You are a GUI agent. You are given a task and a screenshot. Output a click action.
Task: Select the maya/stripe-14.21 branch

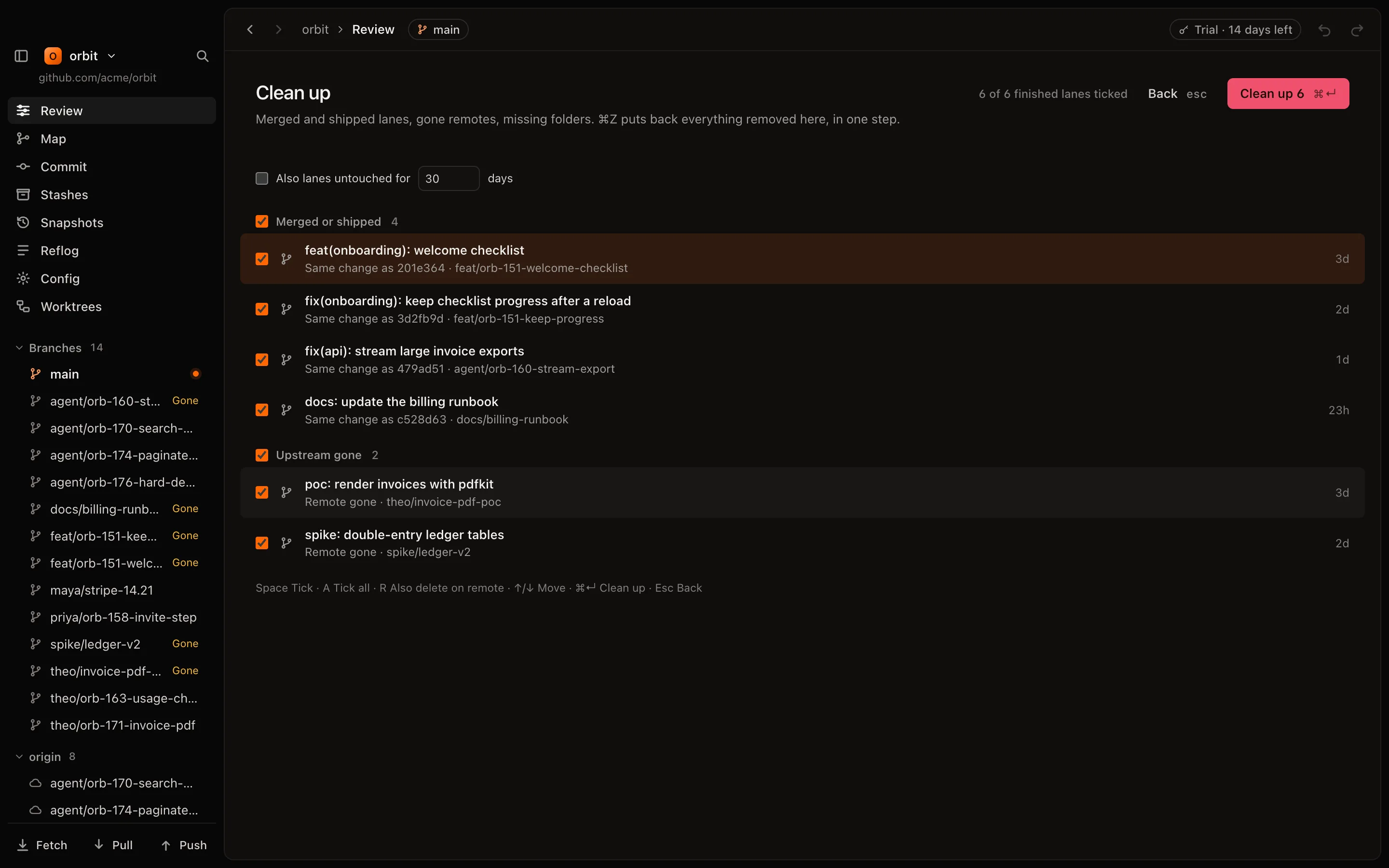coord(112,590)
